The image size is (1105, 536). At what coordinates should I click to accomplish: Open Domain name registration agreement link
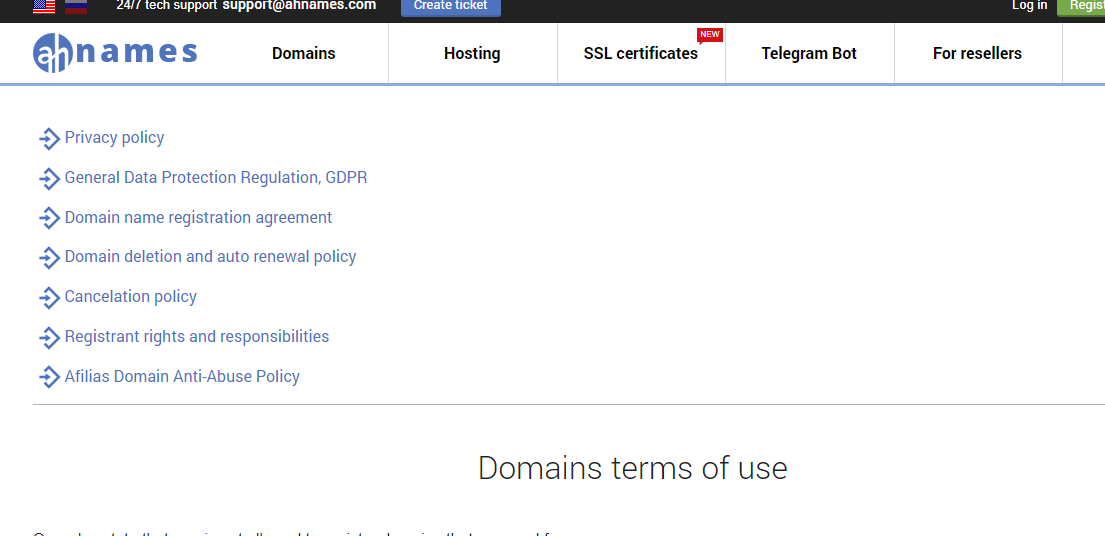point(198,218)
